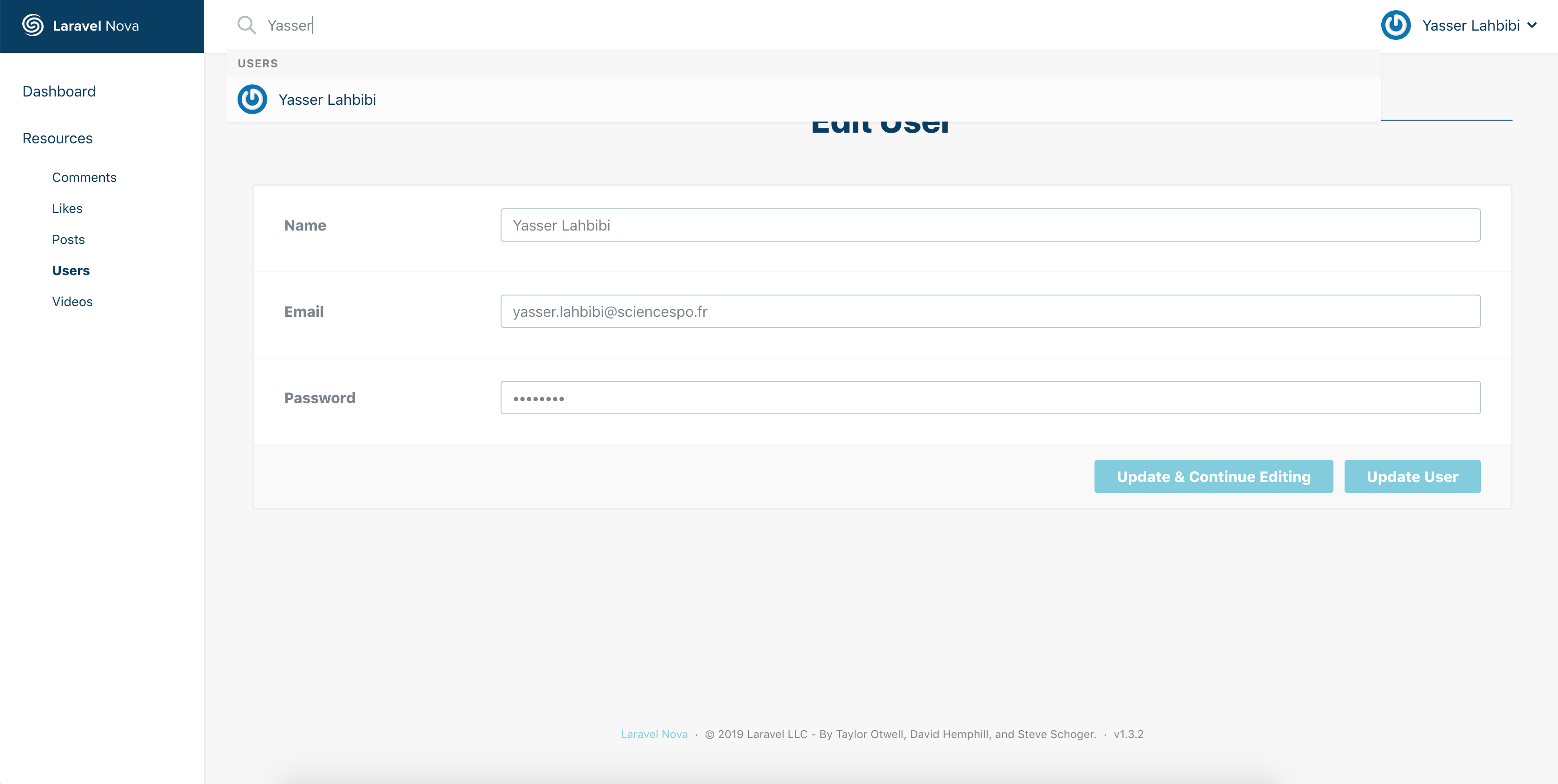Navigate to Posts resource

pos(68,239)
